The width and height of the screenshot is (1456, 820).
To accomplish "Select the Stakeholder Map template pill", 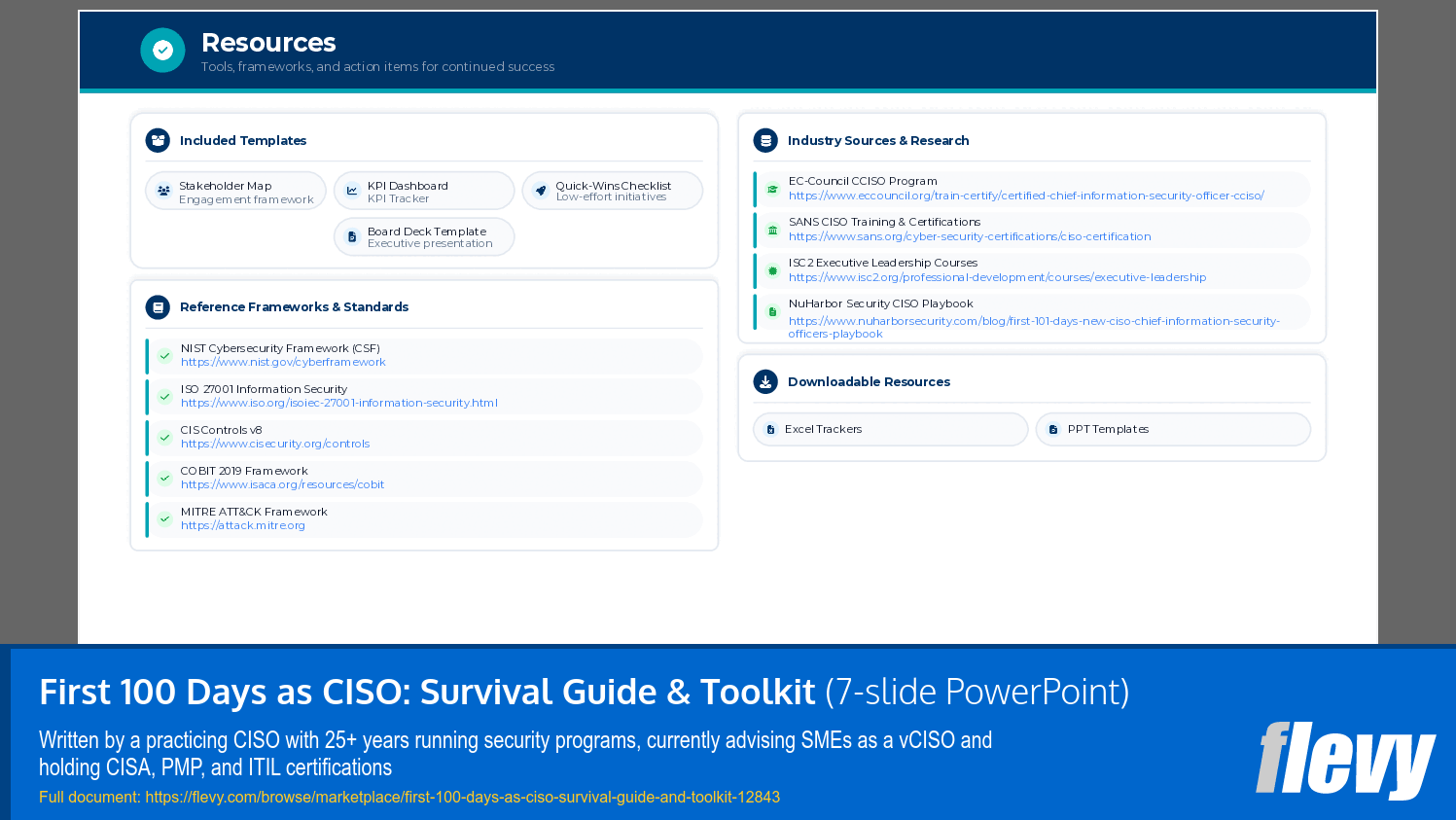I will pos(235,191).
